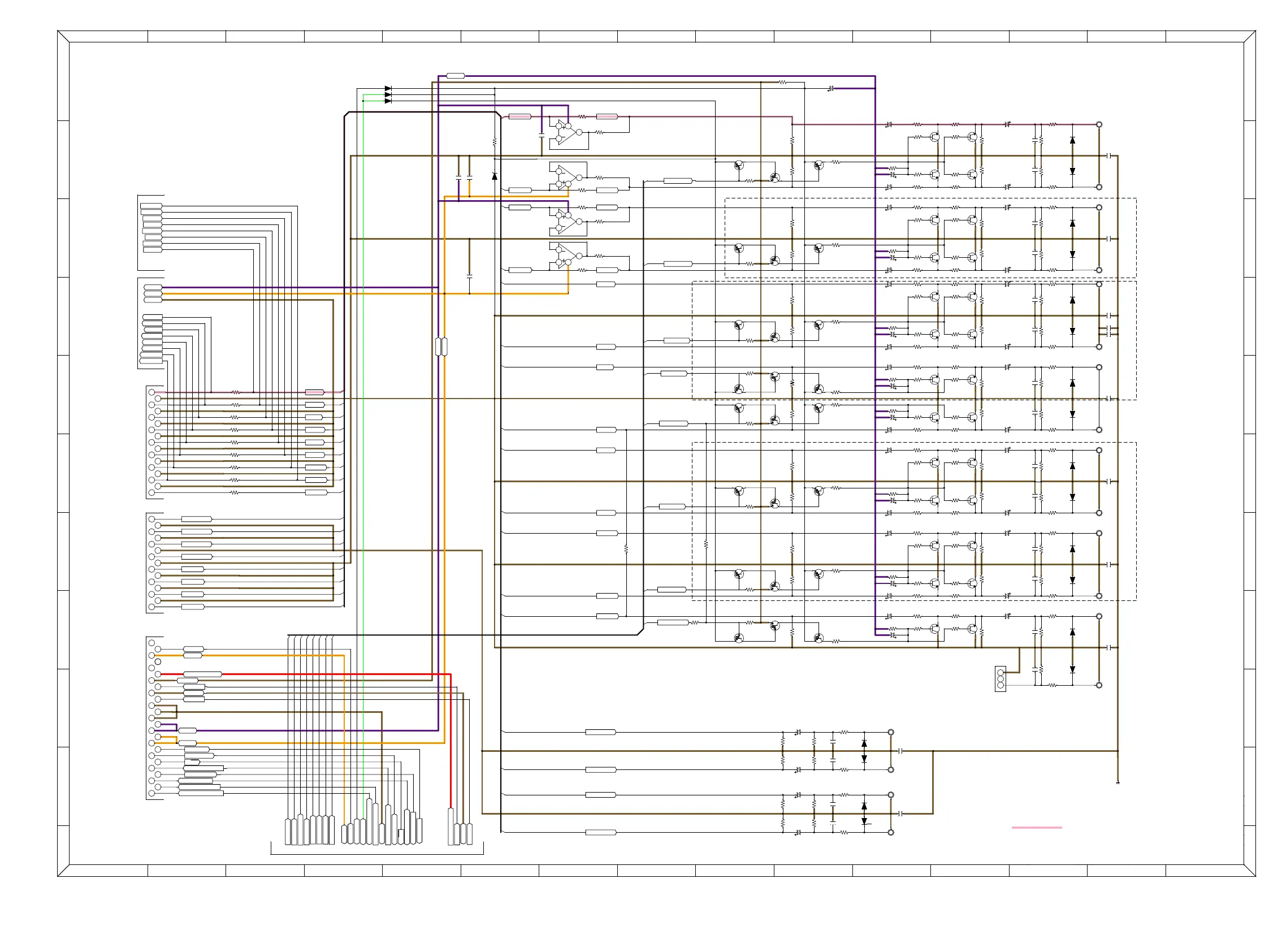1282x952 pixels.
Task: Select the zener diode beside the two capacitors
Action: pyautogui.click(x=495, y=176)
